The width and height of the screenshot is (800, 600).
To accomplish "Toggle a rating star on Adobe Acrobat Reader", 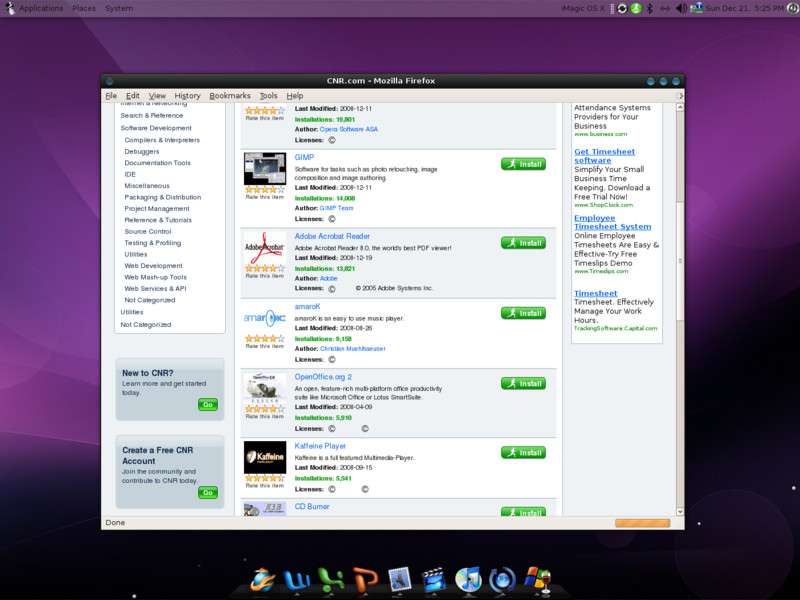I will coord(262,267).
